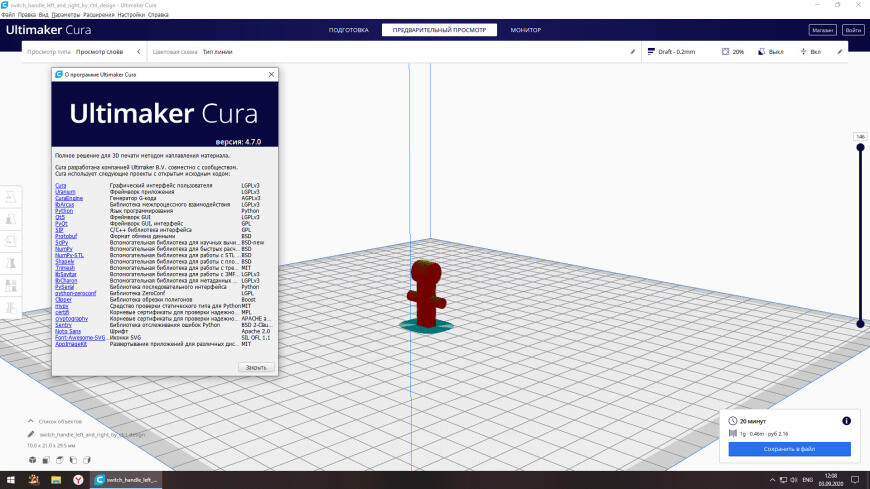Click the material spool icon in estimate panel
The height and width of the screenshot is (489, 870).
pos(733,433)
